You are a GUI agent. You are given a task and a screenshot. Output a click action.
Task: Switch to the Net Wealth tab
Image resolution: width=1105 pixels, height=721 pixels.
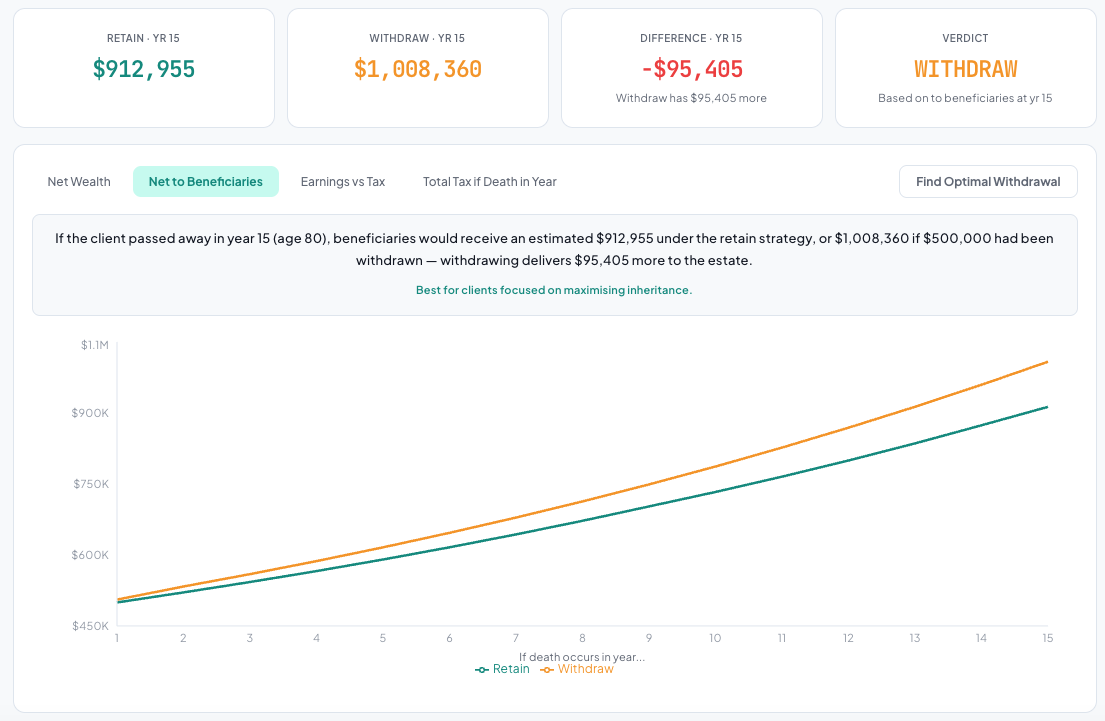tap(79, 181)
